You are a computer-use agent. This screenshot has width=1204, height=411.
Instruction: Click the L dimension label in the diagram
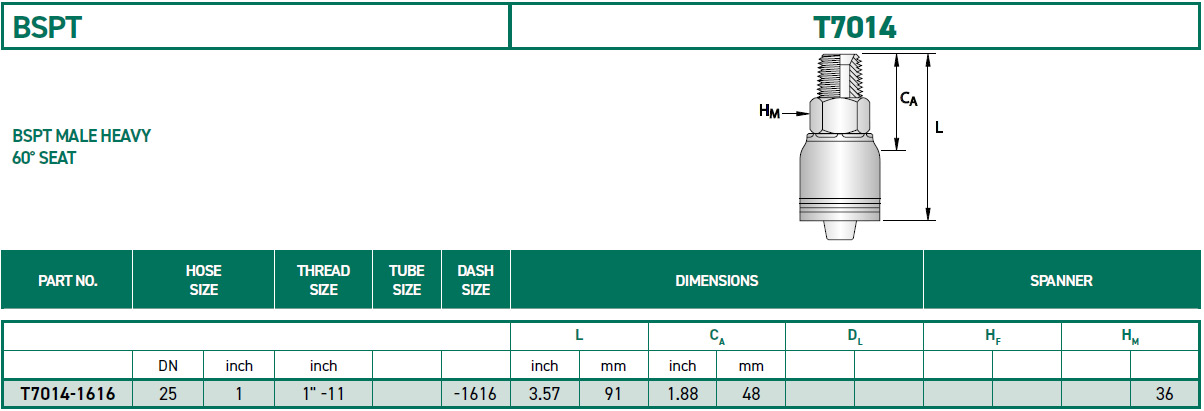coord(939,128)
